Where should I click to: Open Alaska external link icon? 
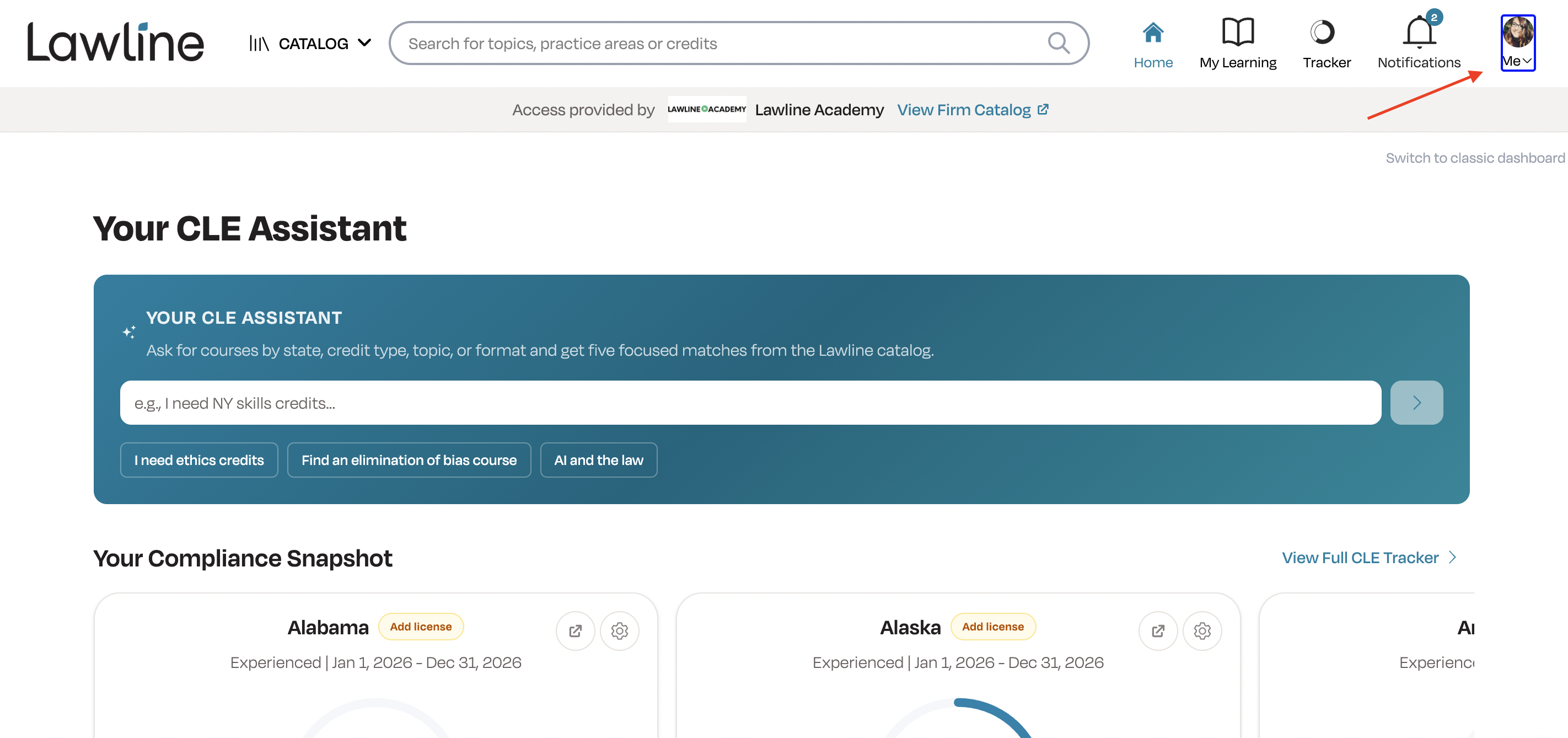(x=1158, y=631)
